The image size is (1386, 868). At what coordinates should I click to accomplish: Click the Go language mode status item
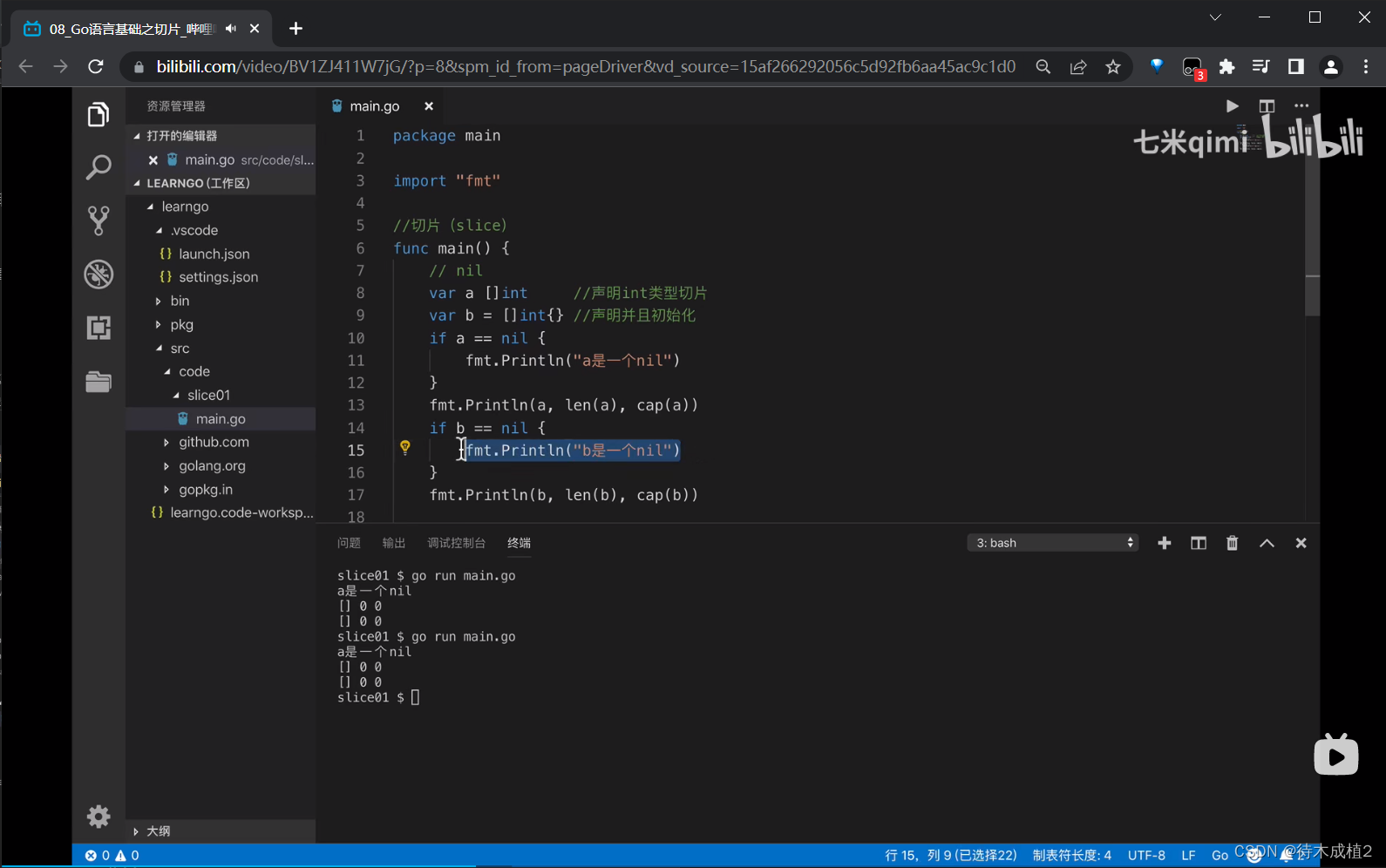1220,856
